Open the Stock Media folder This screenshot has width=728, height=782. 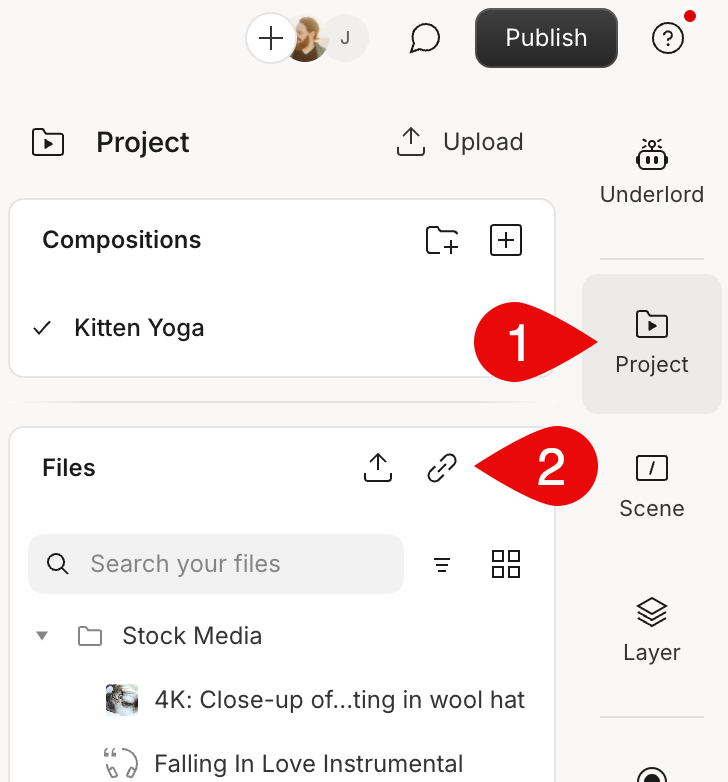[x=192, y=636]
